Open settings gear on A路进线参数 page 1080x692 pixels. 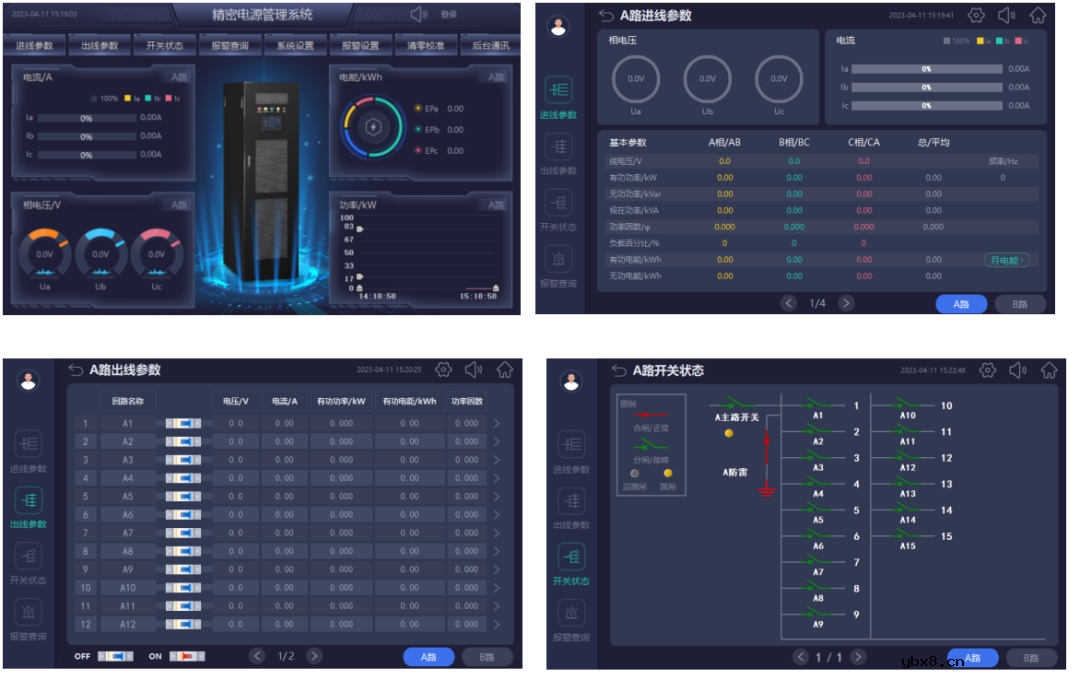point(976,16)
